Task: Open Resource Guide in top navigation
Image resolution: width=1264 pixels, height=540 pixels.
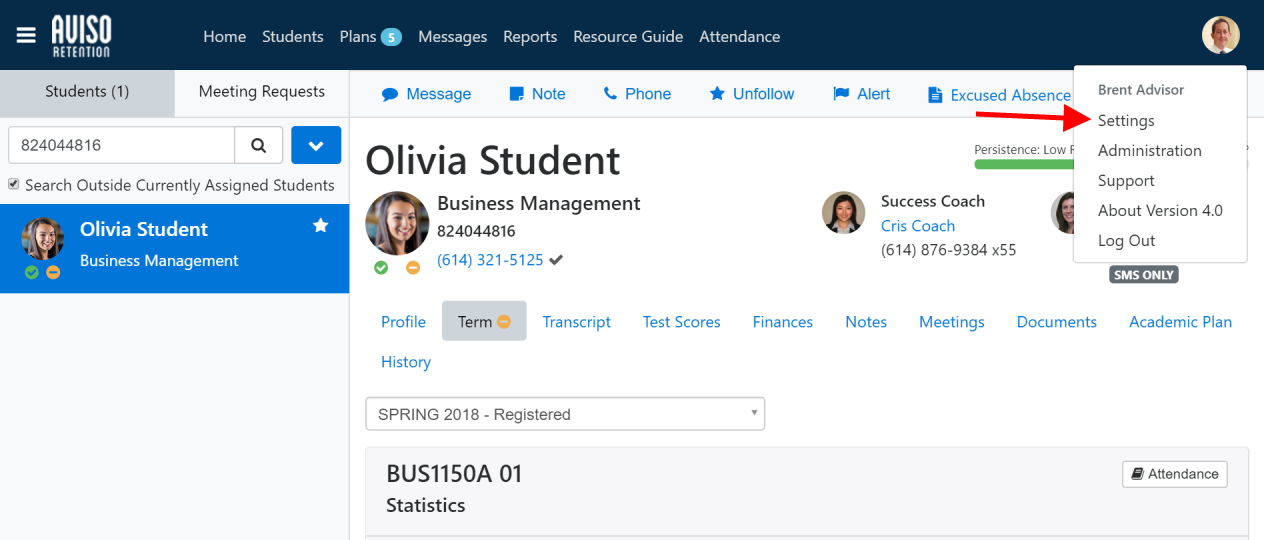Action: [628, 36]
